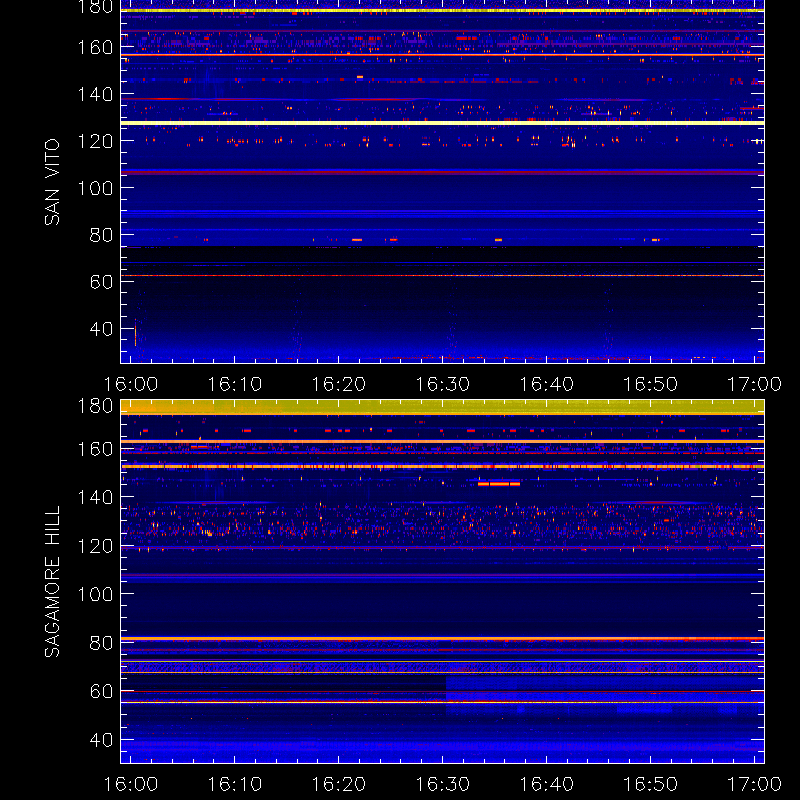Select the 140 label on San Vito axis
The image size is (800, 800).
(x=95, y=94)
